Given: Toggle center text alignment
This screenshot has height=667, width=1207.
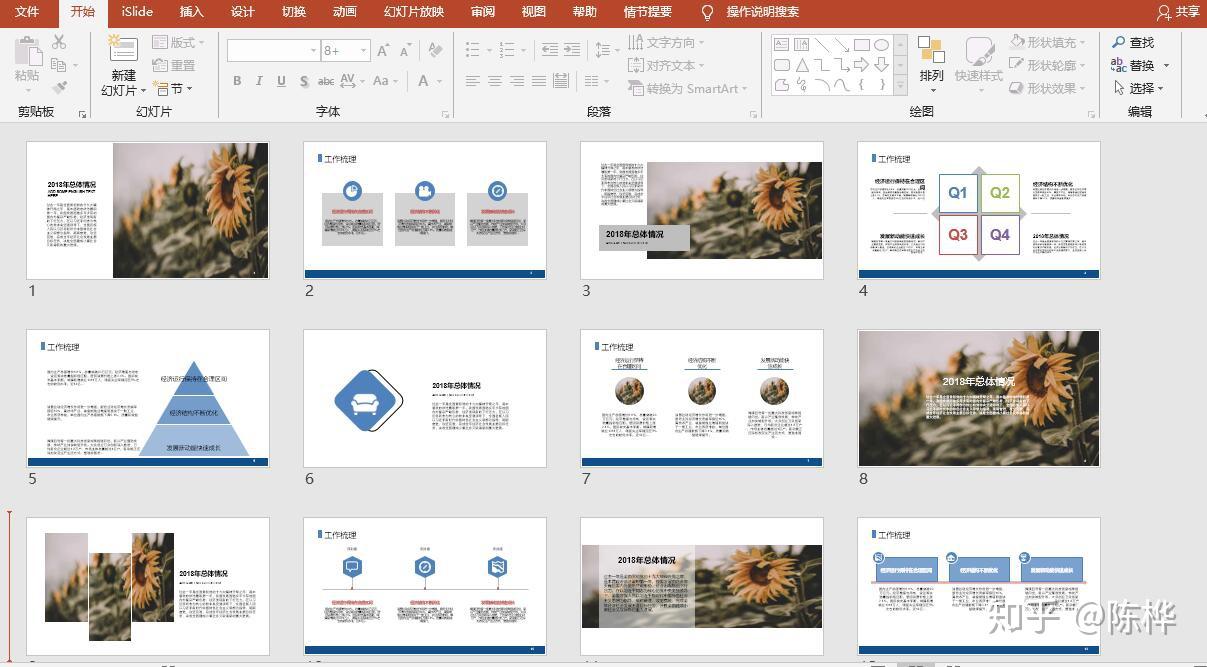Looking at the screenshot, I should [495, 81].
